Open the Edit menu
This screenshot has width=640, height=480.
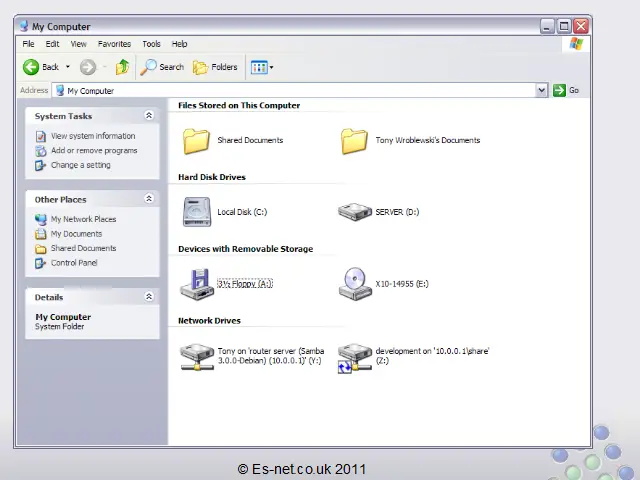pos(52,44)
